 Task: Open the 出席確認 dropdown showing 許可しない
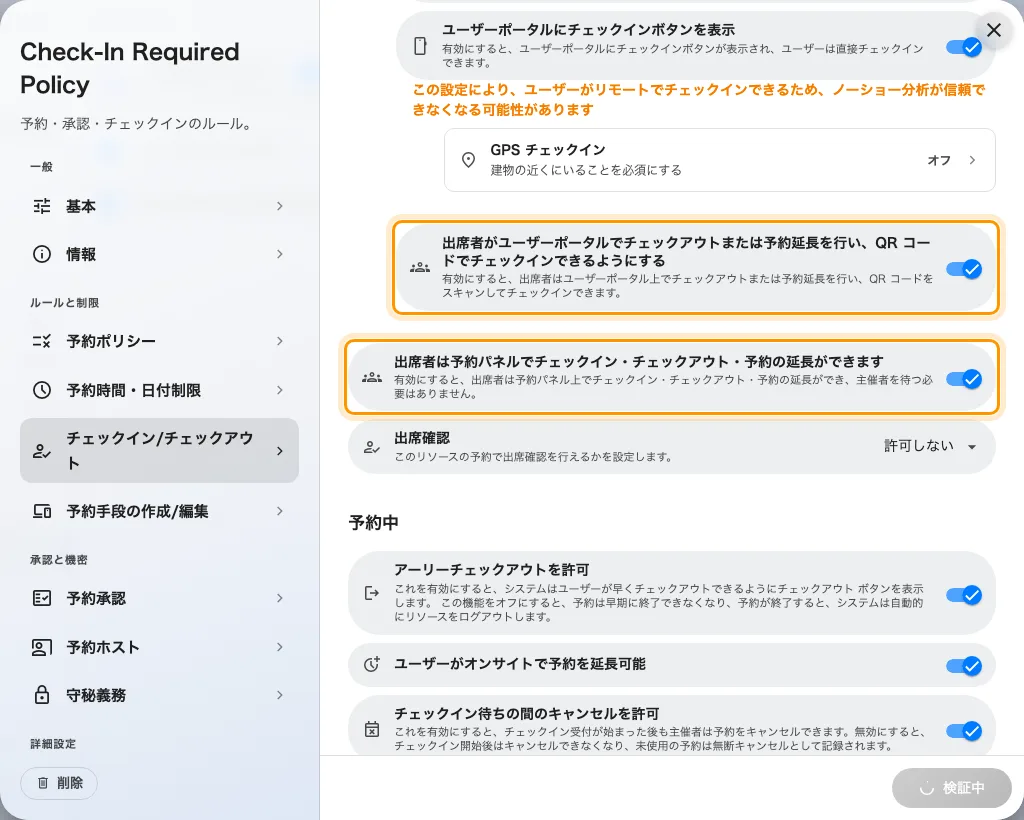click(x=931, y=446)
